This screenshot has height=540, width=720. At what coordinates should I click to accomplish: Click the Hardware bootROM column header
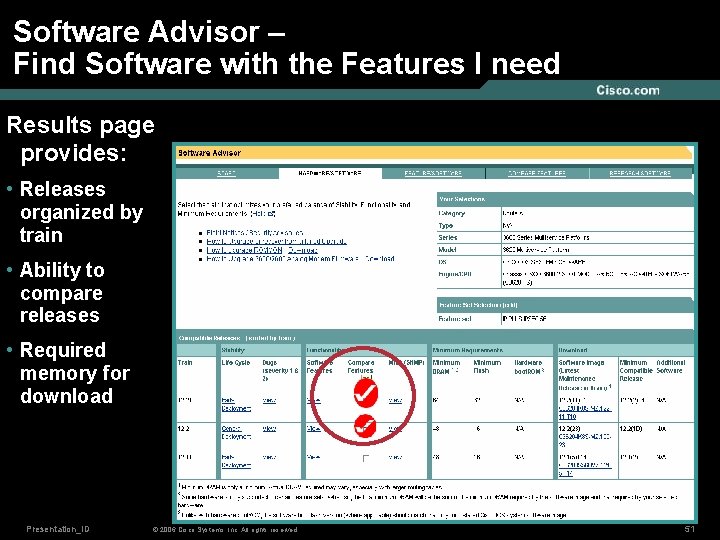(x=529, y=366)
